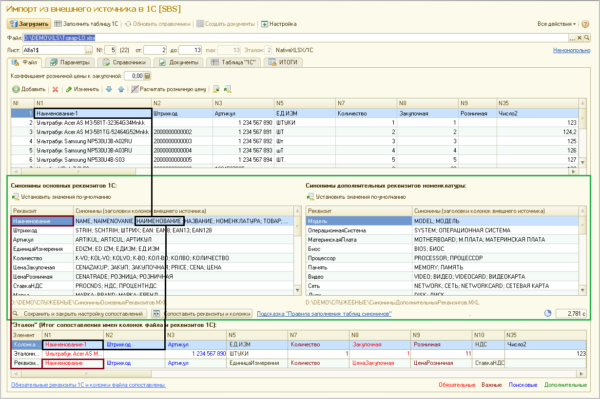Image resolution: width=600 pixels, height=399 pixels.
Task: Click left Установить значения по умолчанию
Action: coord(62,197)
